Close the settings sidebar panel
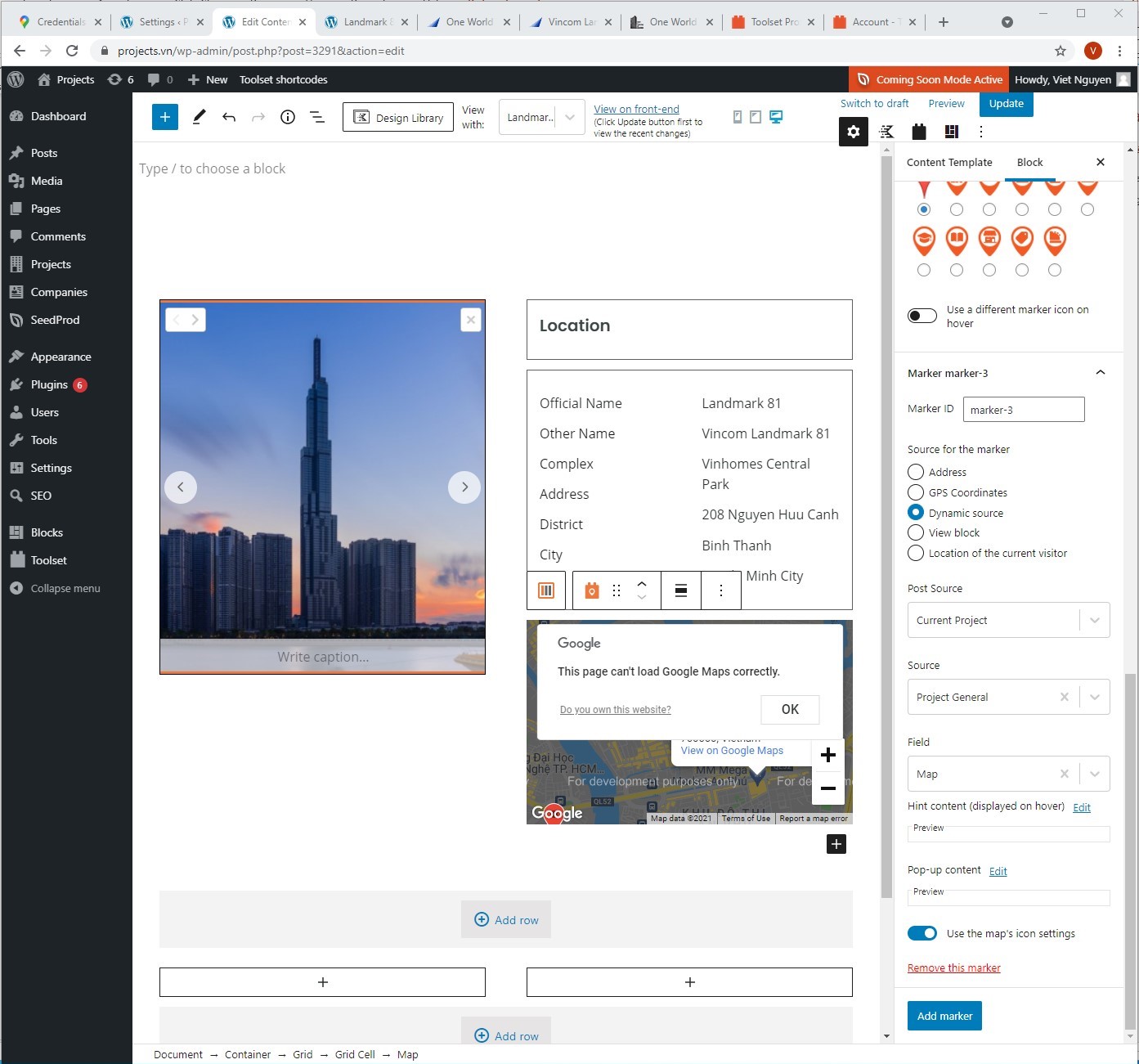 click(1101, 162)
